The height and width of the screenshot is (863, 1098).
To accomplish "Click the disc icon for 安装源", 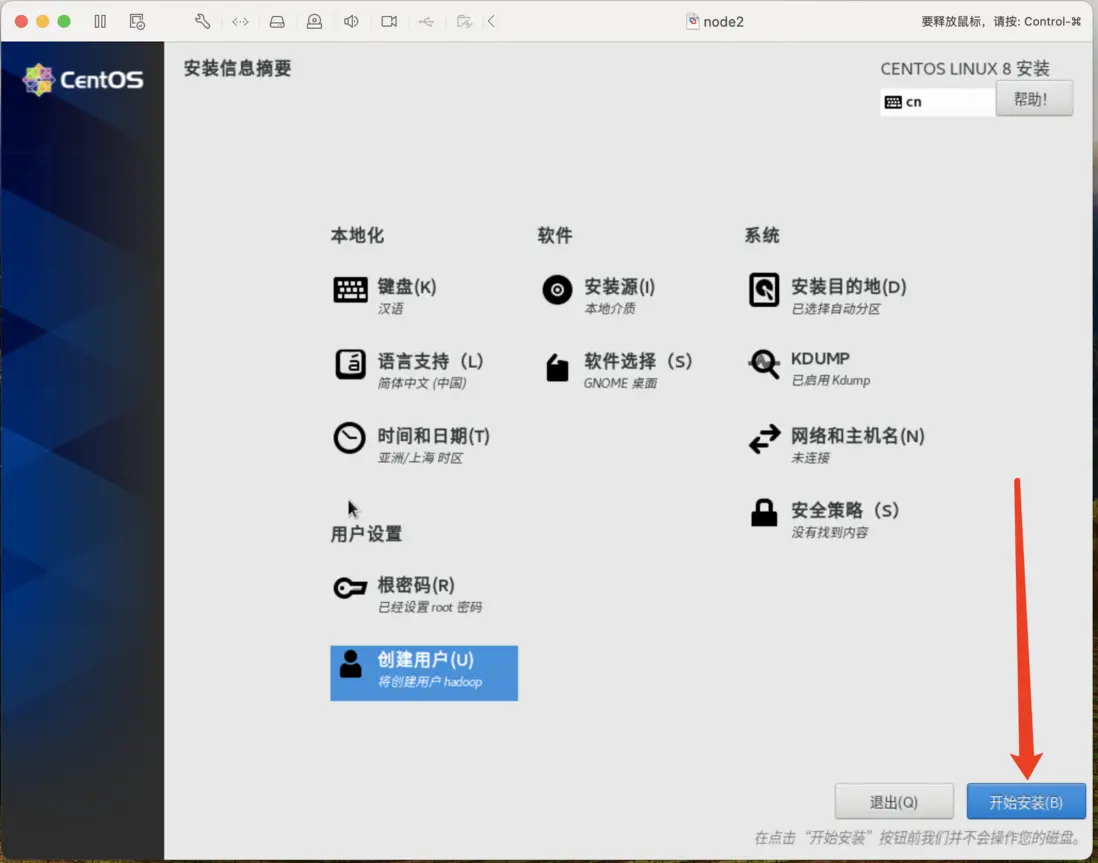I will click(557, 289).
